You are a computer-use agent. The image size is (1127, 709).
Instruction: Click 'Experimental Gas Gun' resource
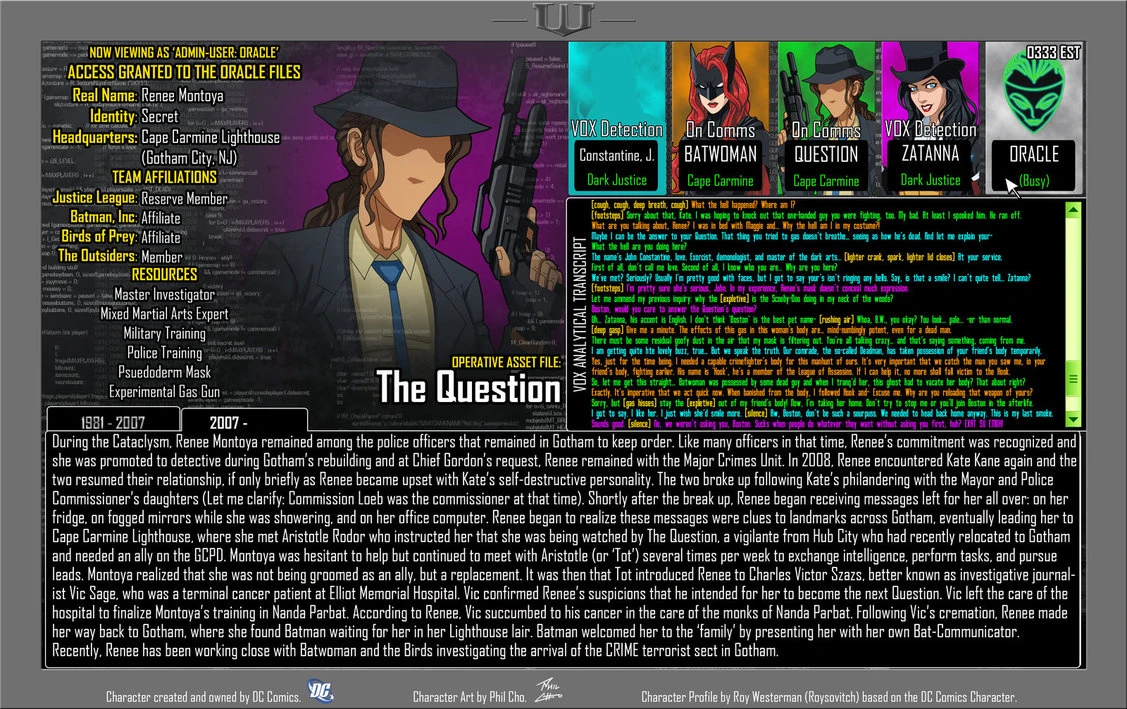[x=164, y=391]
